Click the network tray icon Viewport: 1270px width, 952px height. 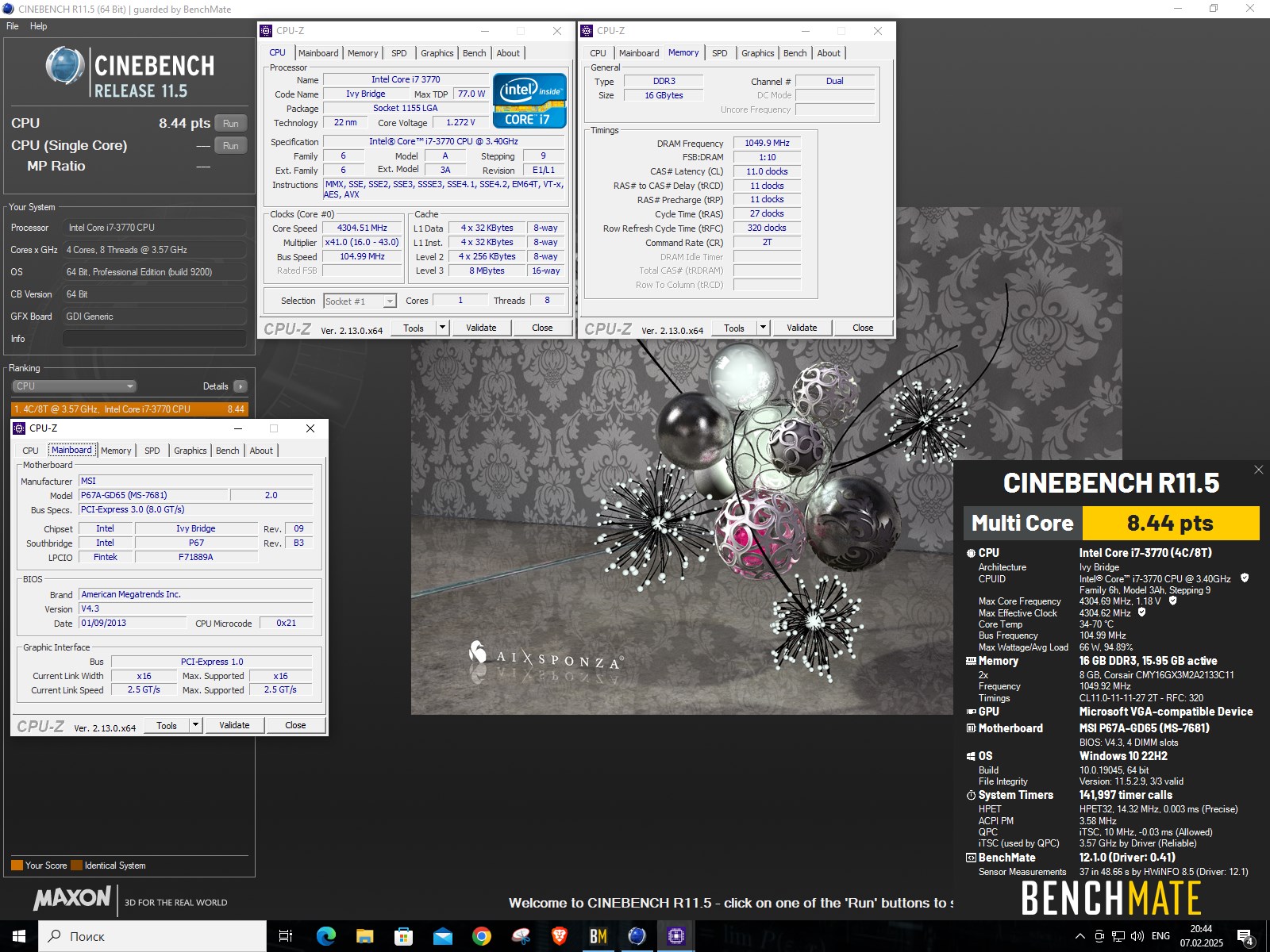pyautogui.click(x=1118, y=936)
